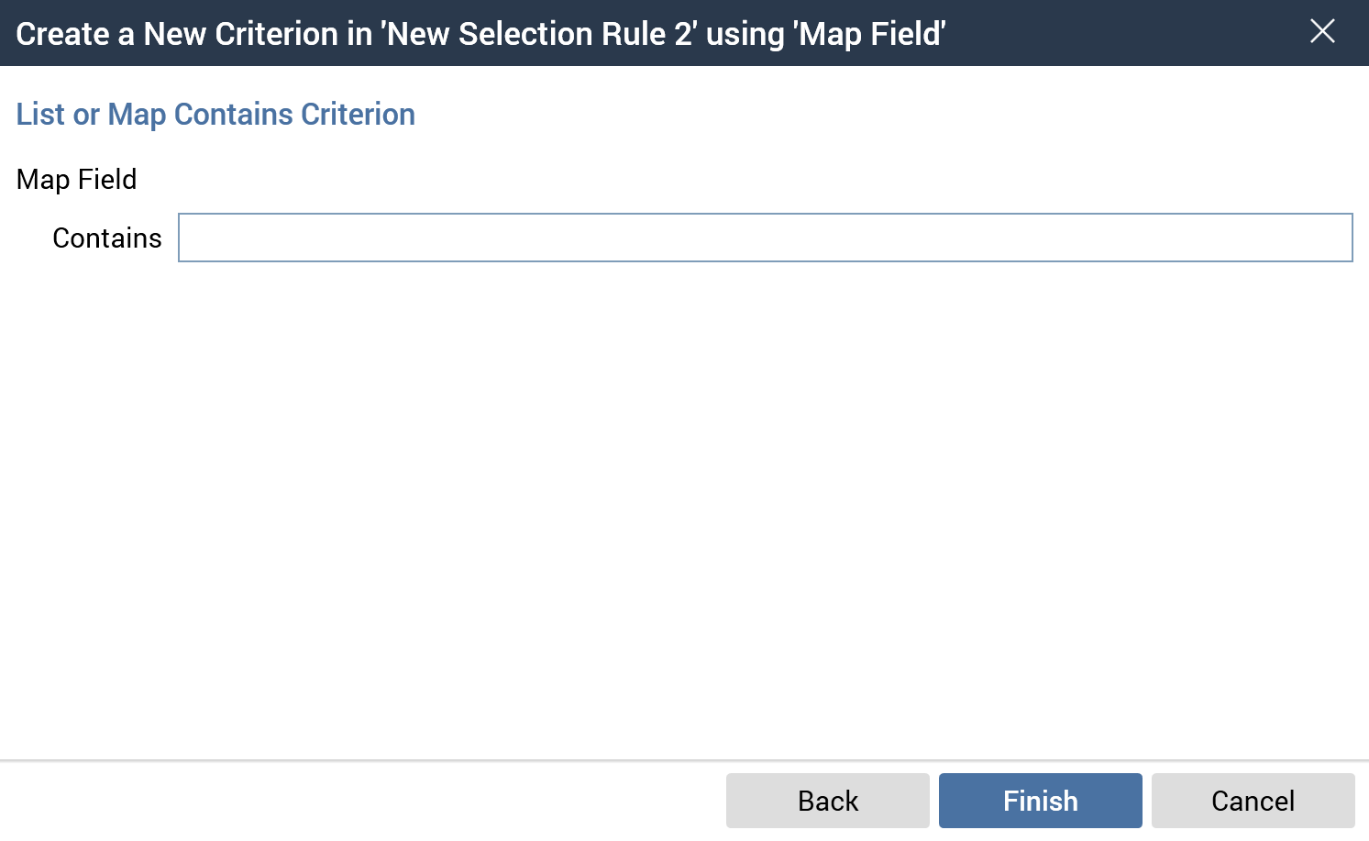Go Back to the previous step
This screenshot has height=841, width=1369.
point(827,801)
